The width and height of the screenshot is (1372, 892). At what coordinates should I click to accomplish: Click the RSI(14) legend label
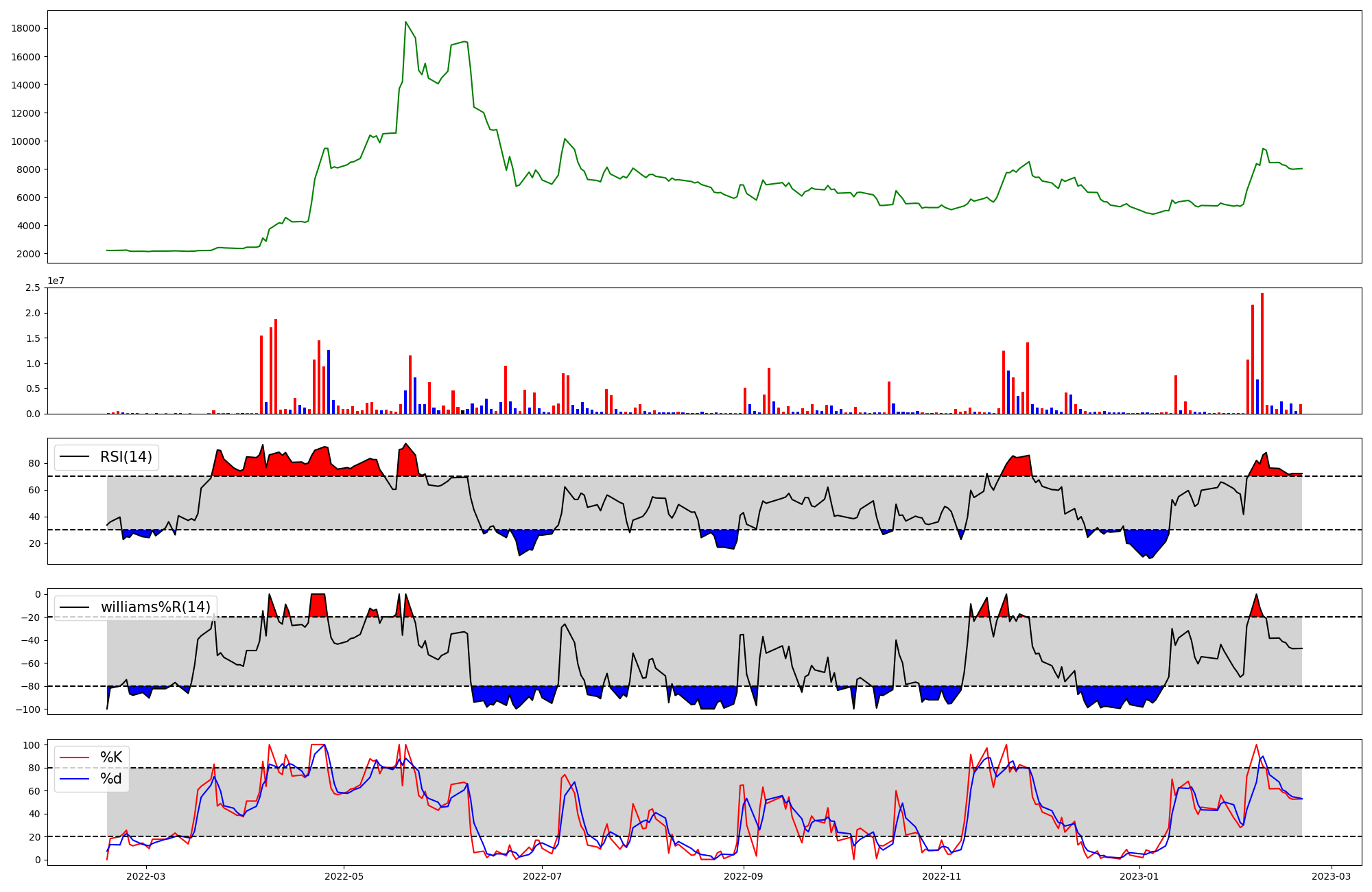126,457
